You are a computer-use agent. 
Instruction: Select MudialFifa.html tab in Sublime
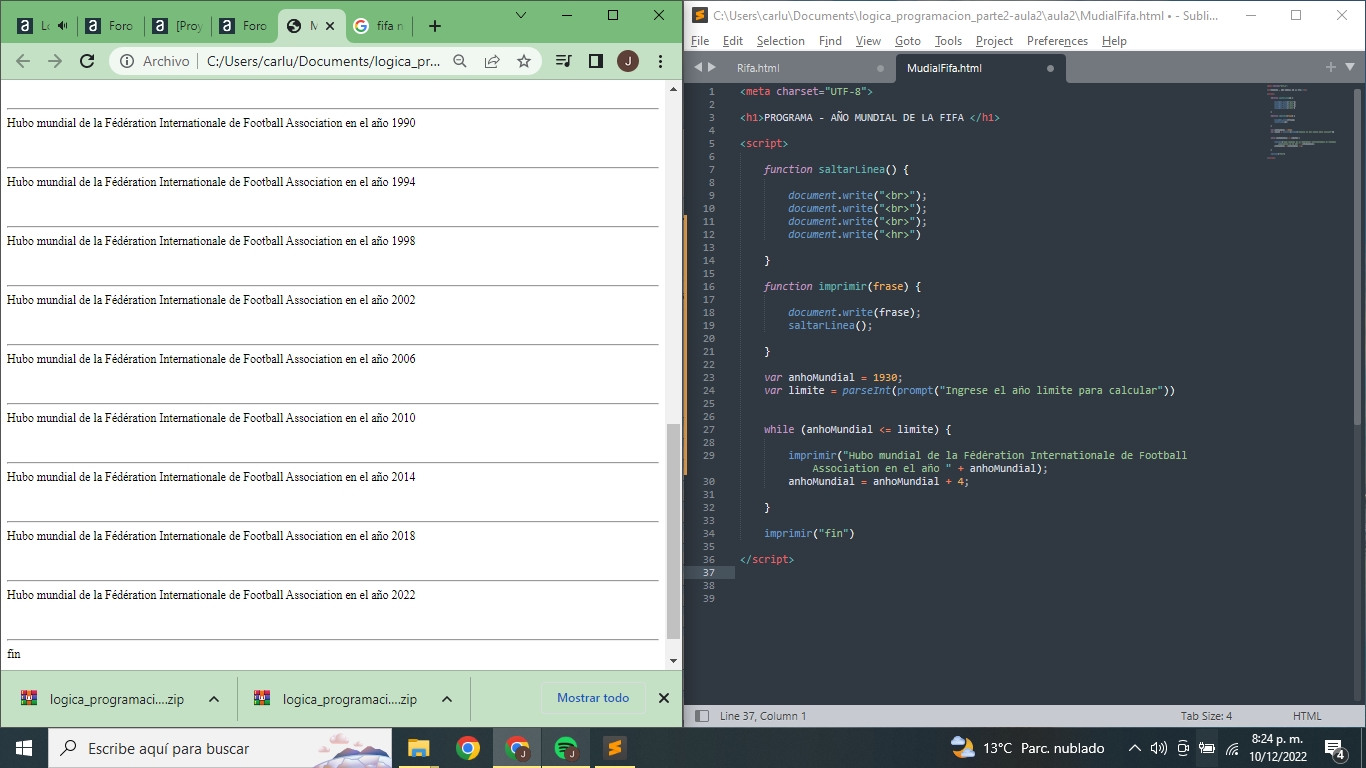[x=944, y=68]
